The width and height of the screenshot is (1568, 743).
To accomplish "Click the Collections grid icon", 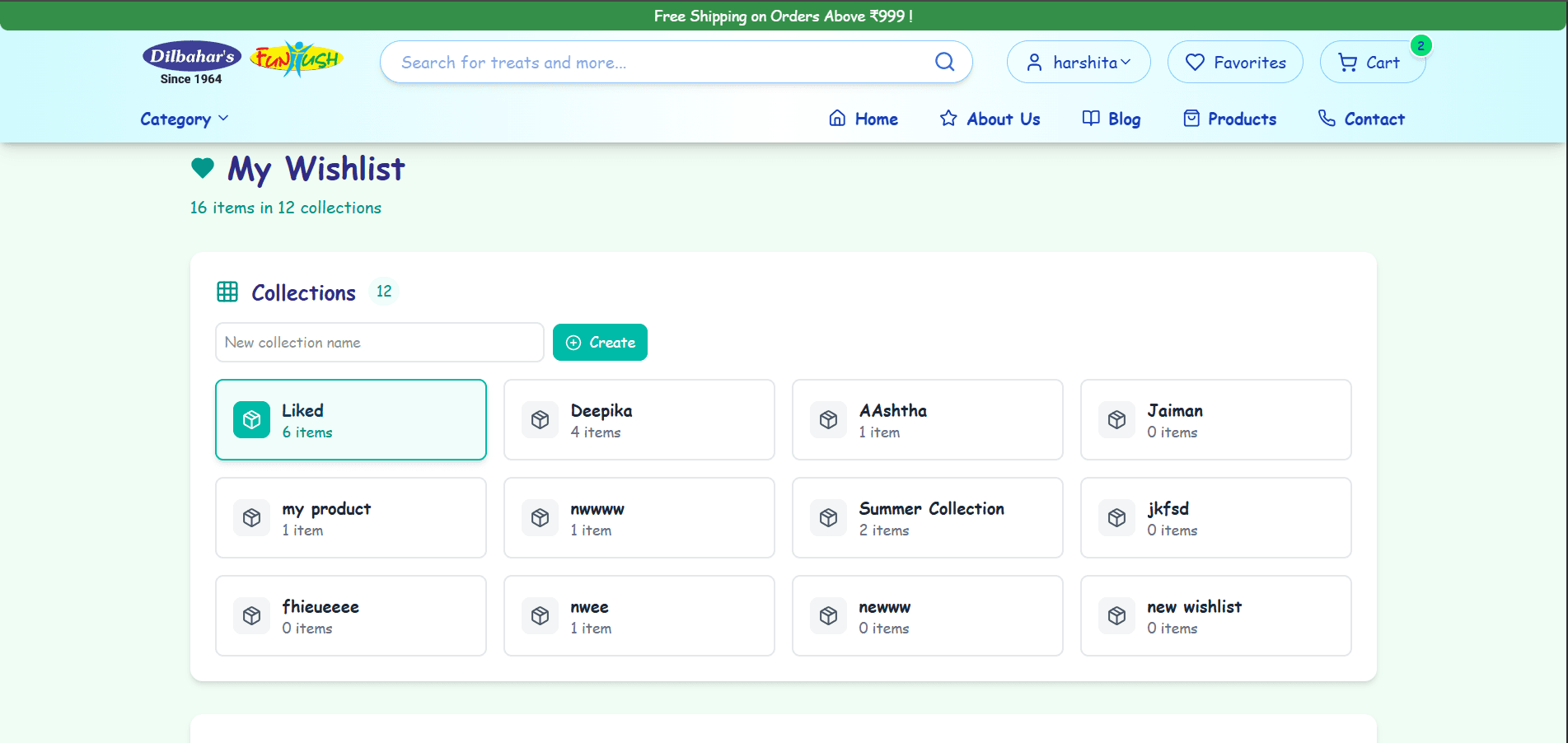I will (227, 292).
